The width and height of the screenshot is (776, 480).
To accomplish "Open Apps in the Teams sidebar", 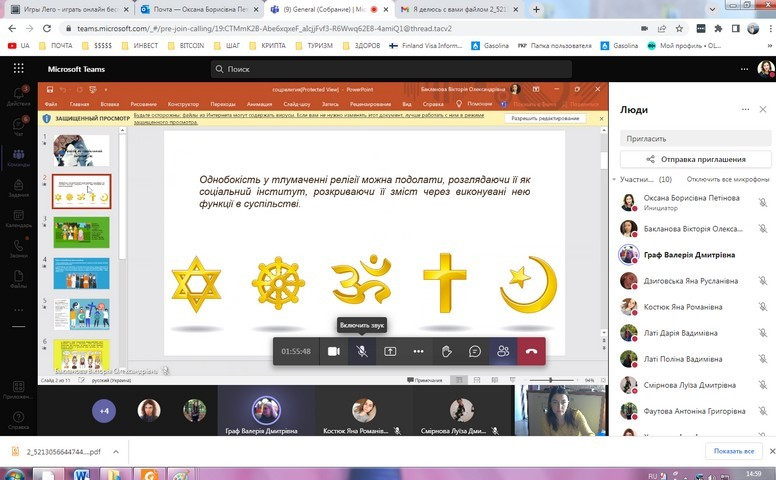I will click(18, 390).
